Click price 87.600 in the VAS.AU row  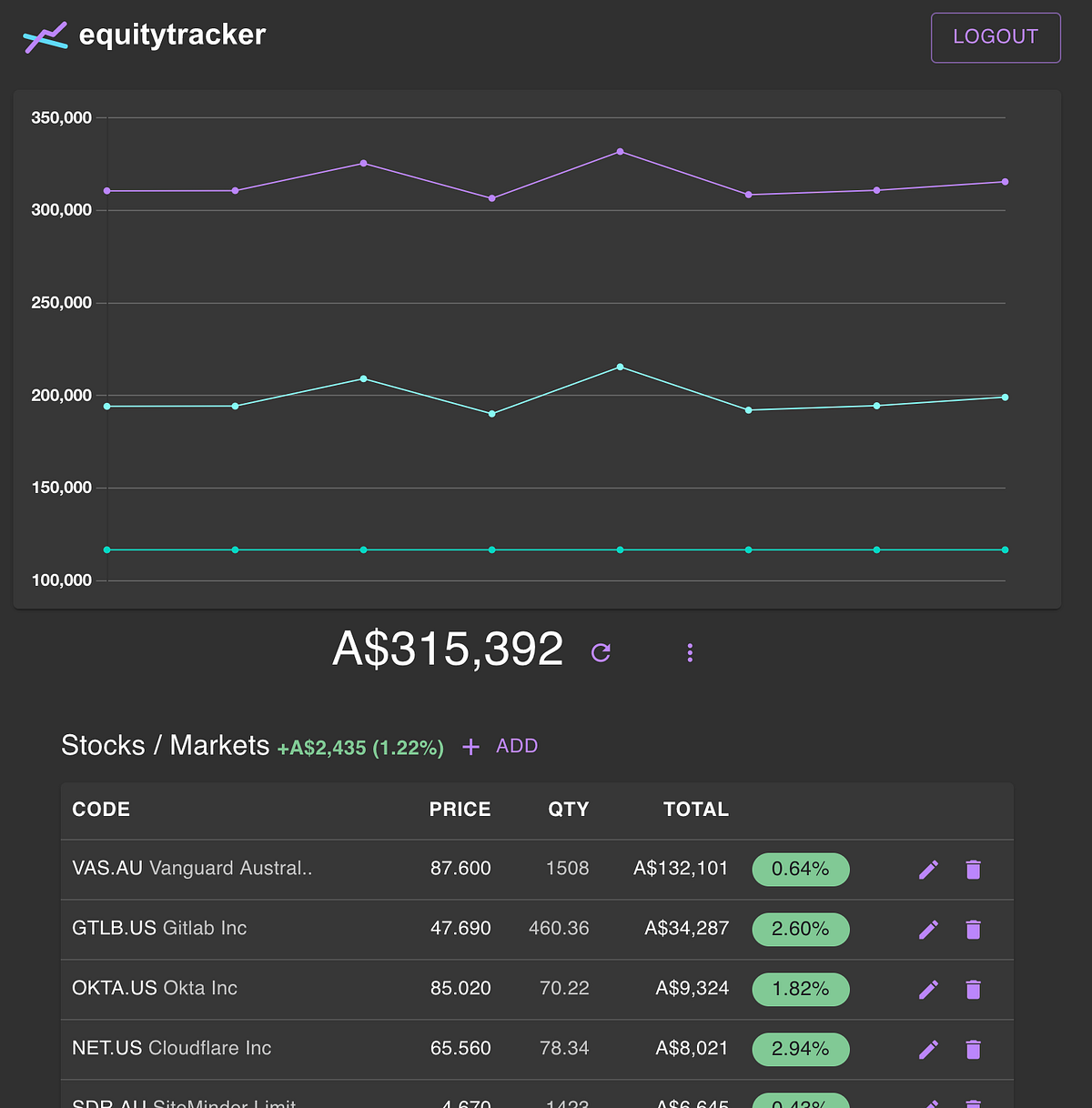tap(460, 869)
